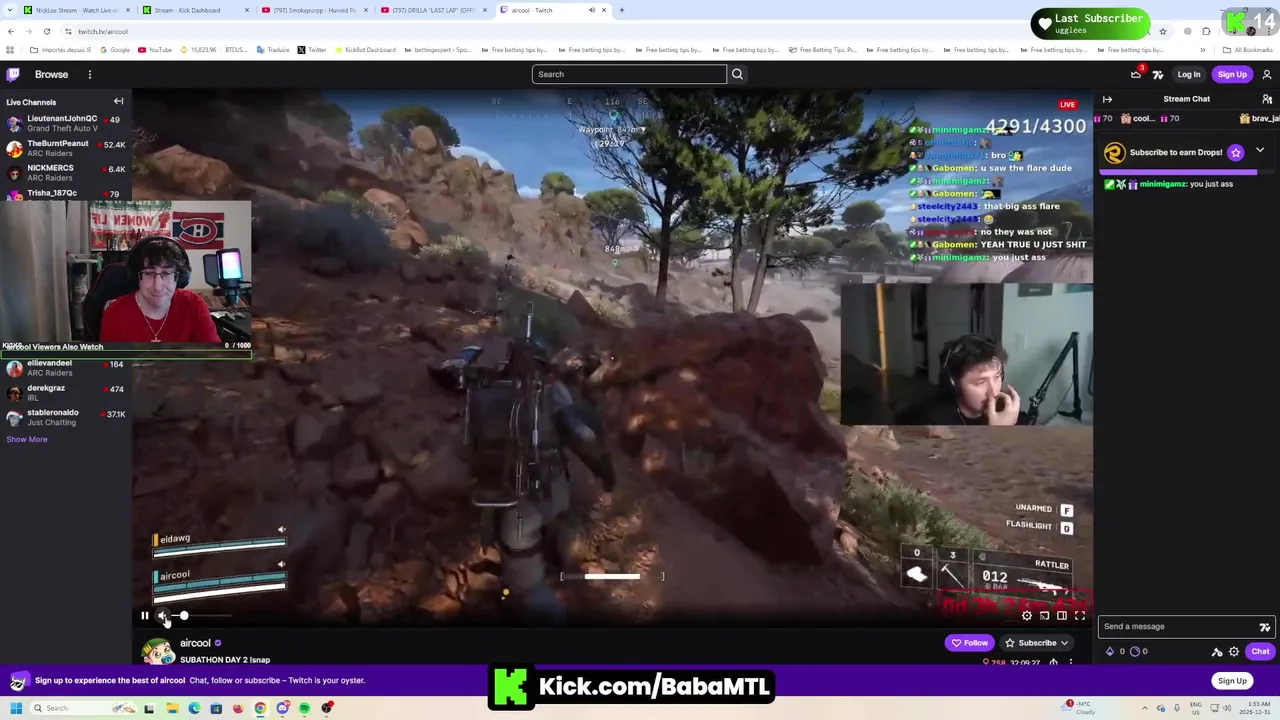Open the YouTube bookmark

click(x=156, y=50)
